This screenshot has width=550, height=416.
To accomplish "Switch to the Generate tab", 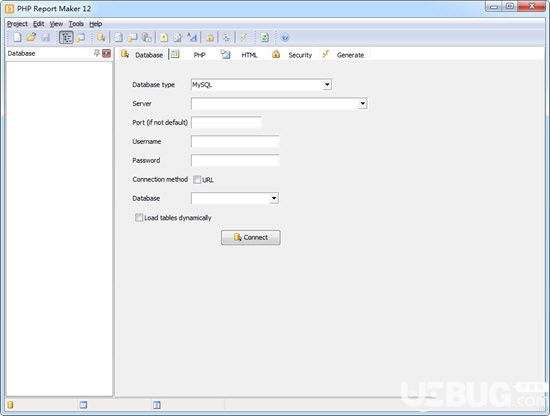I will [343, 55].
